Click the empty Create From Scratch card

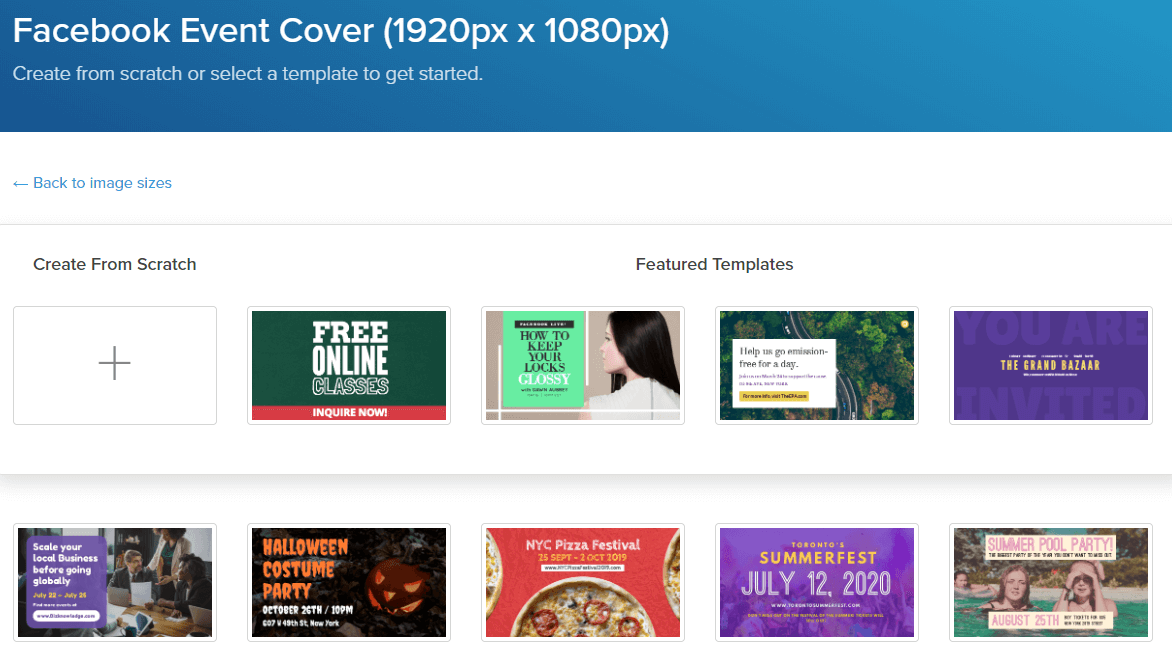[115, 365]
